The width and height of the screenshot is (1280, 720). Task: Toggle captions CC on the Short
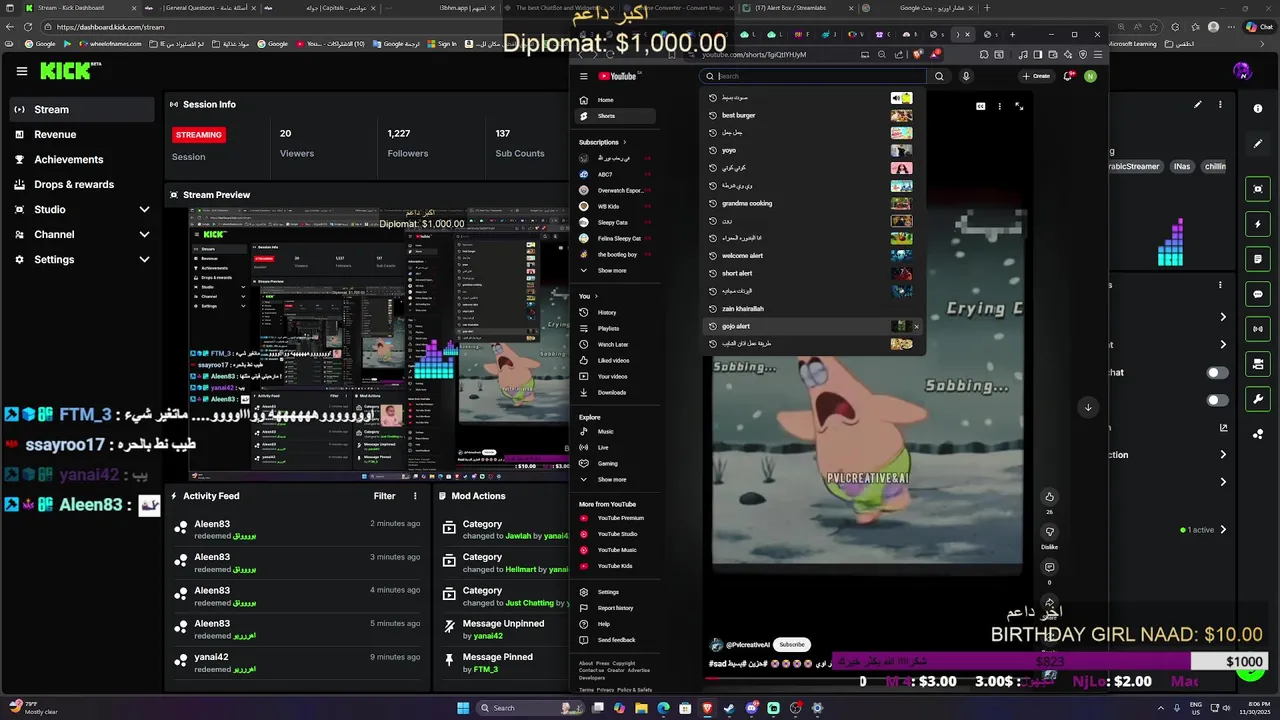click(980, 106)
